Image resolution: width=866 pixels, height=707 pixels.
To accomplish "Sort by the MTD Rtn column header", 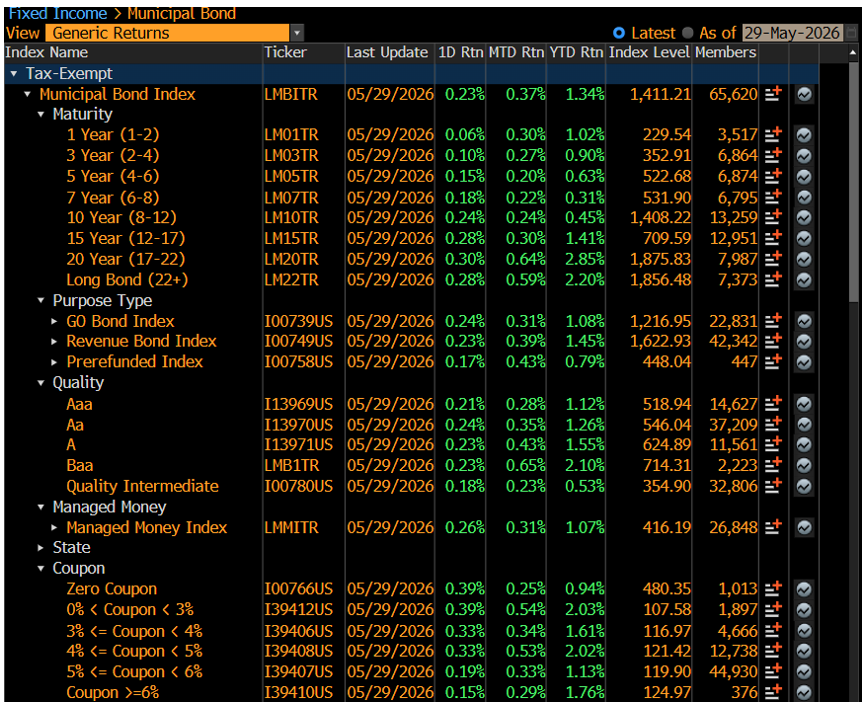I will 516,52.
